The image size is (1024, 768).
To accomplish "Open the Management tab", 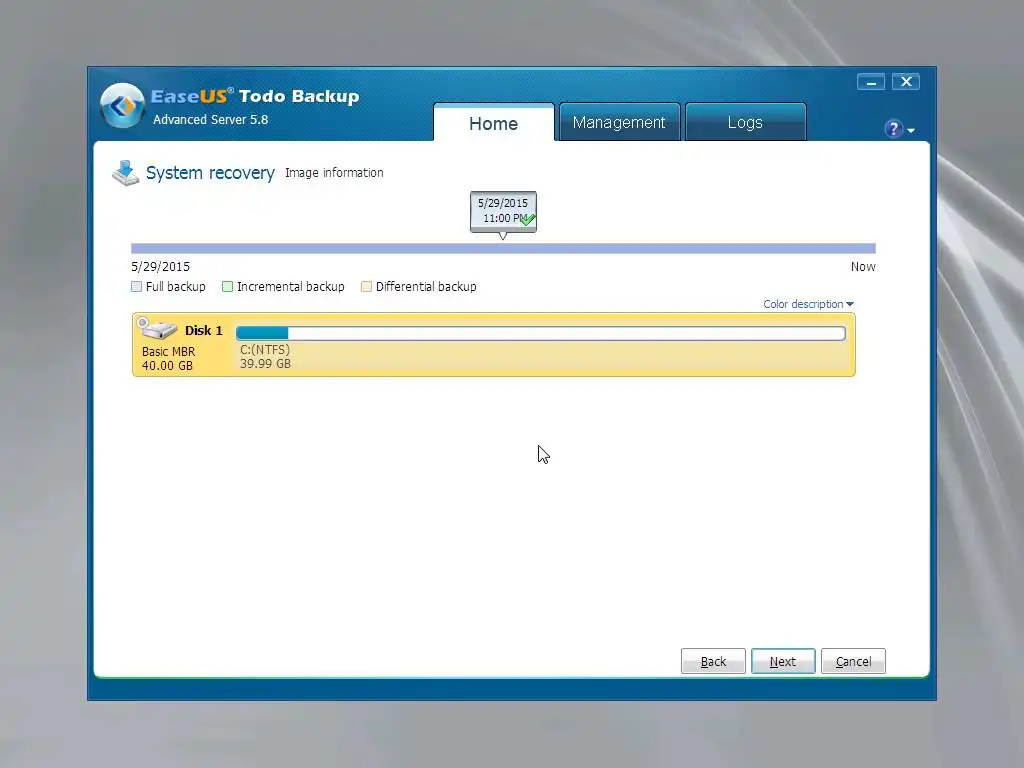I will [x=619, y=122].
